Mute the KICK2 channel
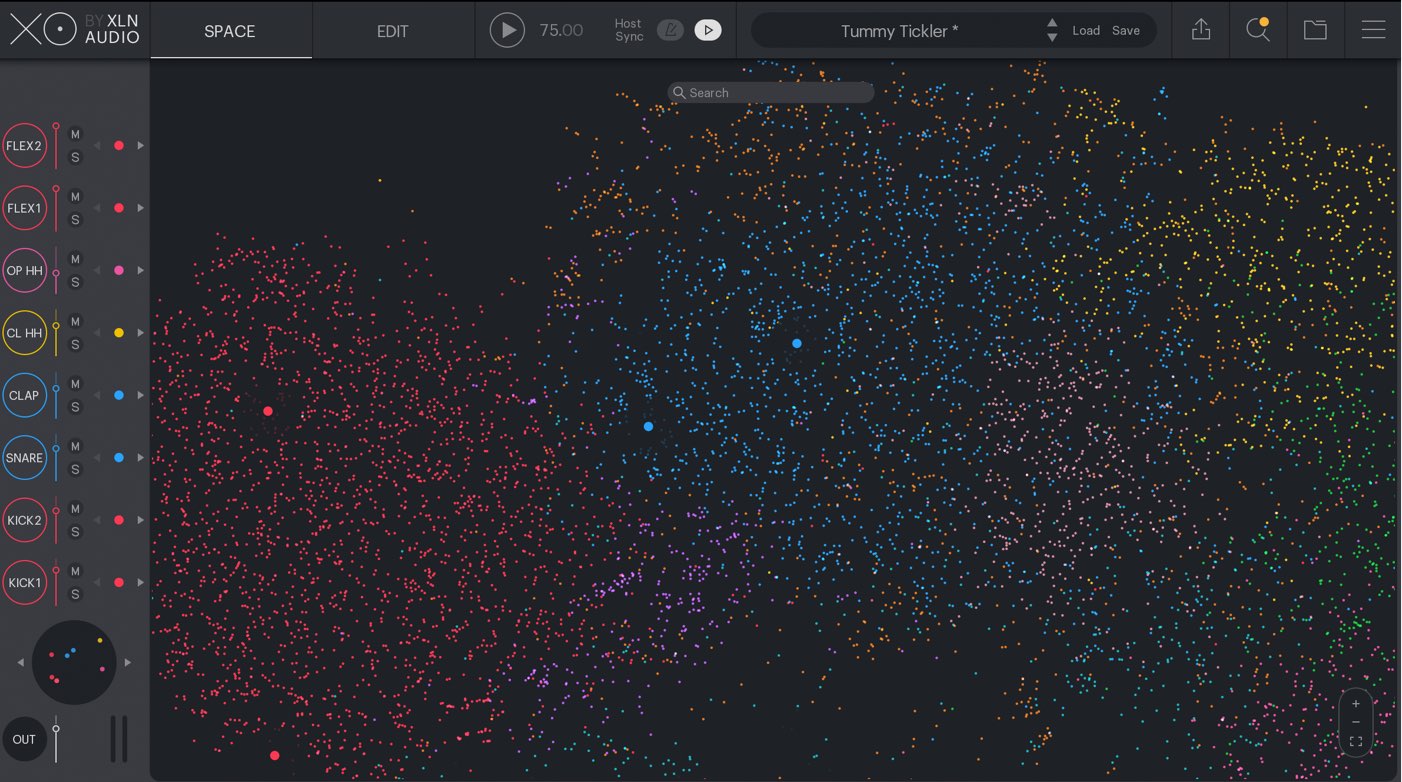This screenshot has height=782, width=1402. [75, 509]
